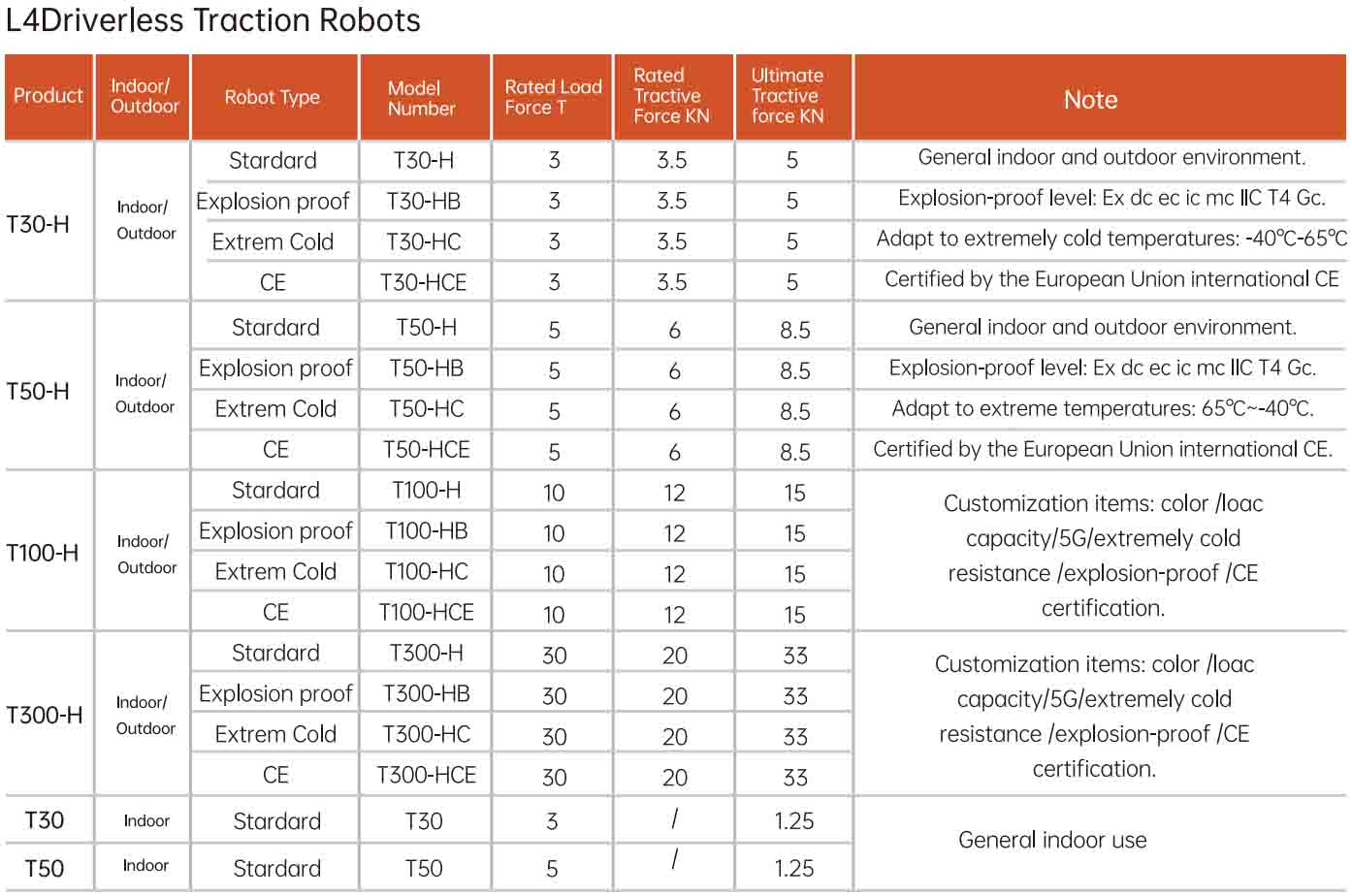
Task: Select the T30-HB model number cell
Action: [x=424, y=202]
